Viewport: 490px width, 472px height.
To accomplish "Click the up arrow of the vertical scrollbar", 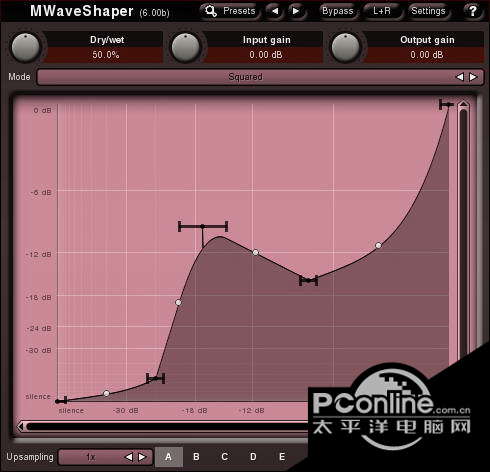I will [x=463, y=105].
